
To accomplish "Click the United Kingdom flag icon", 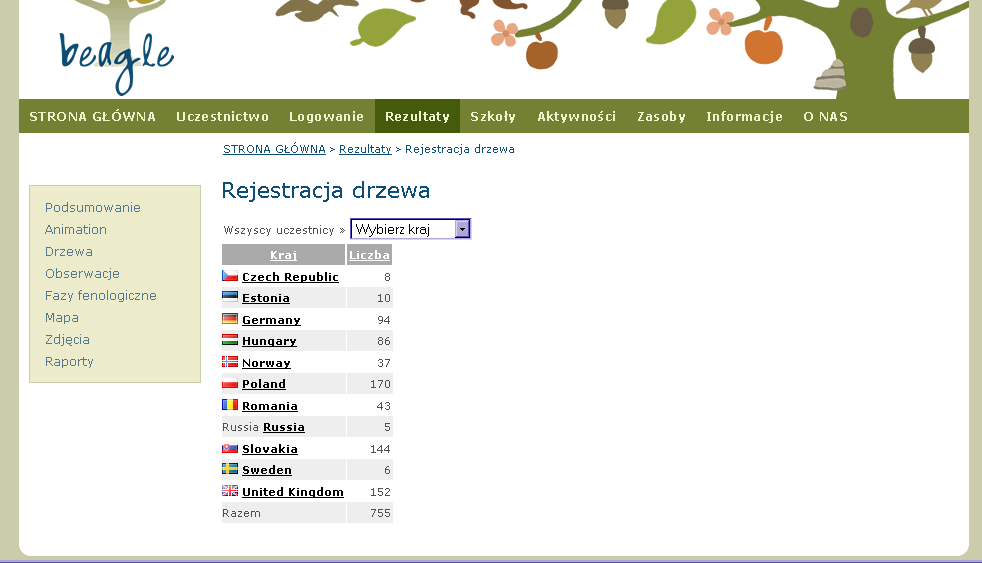I will 230,491.
